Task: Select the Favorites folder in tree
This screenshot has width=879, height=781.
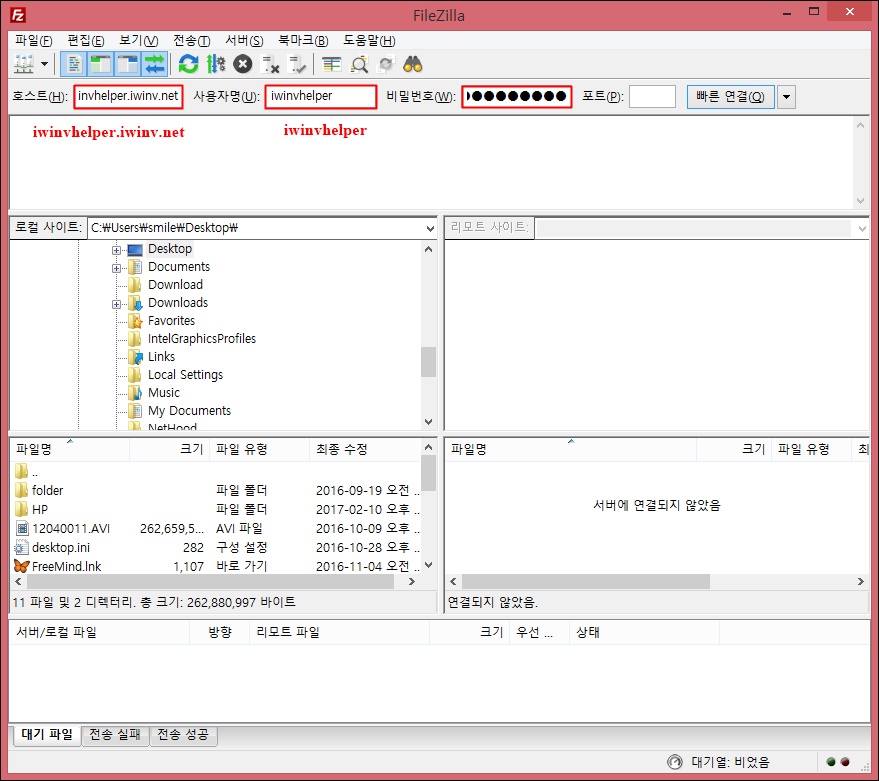Action: [171, 321]
